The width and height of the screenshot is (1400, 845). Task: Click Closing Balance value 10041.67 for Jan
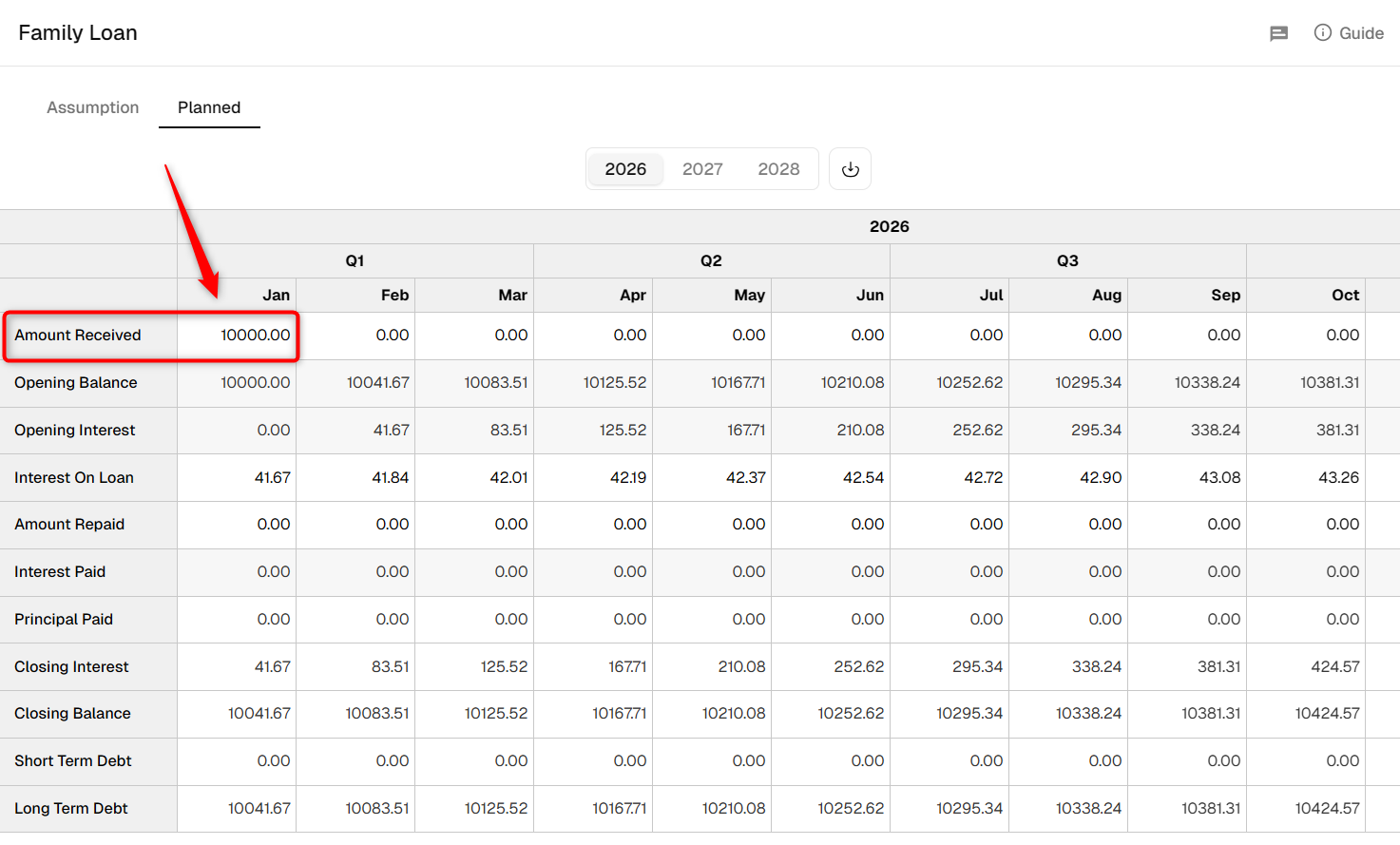click(x=259, y=714)
